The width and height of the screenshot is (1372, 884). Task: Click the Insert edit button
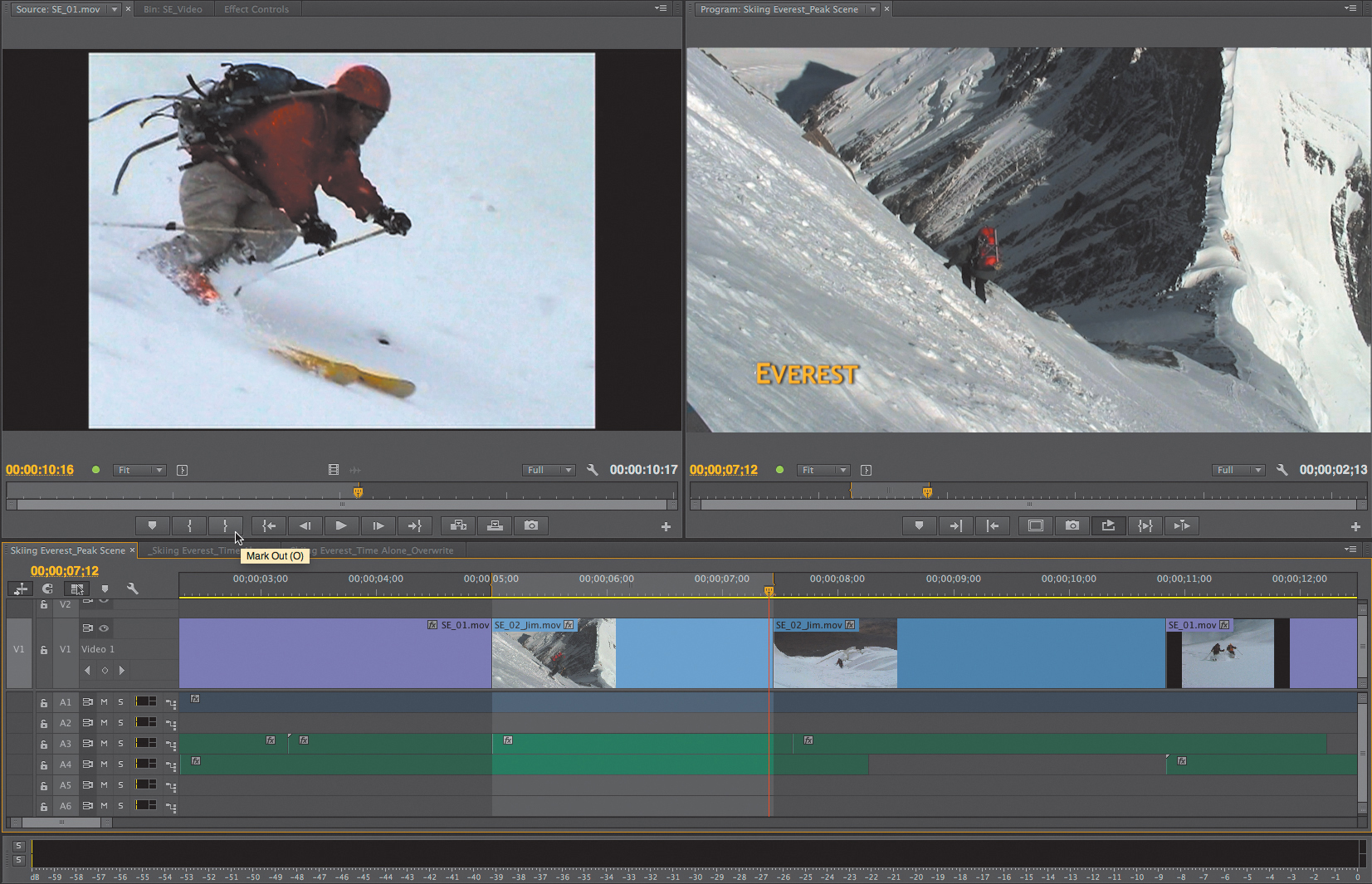coord(458,525)
